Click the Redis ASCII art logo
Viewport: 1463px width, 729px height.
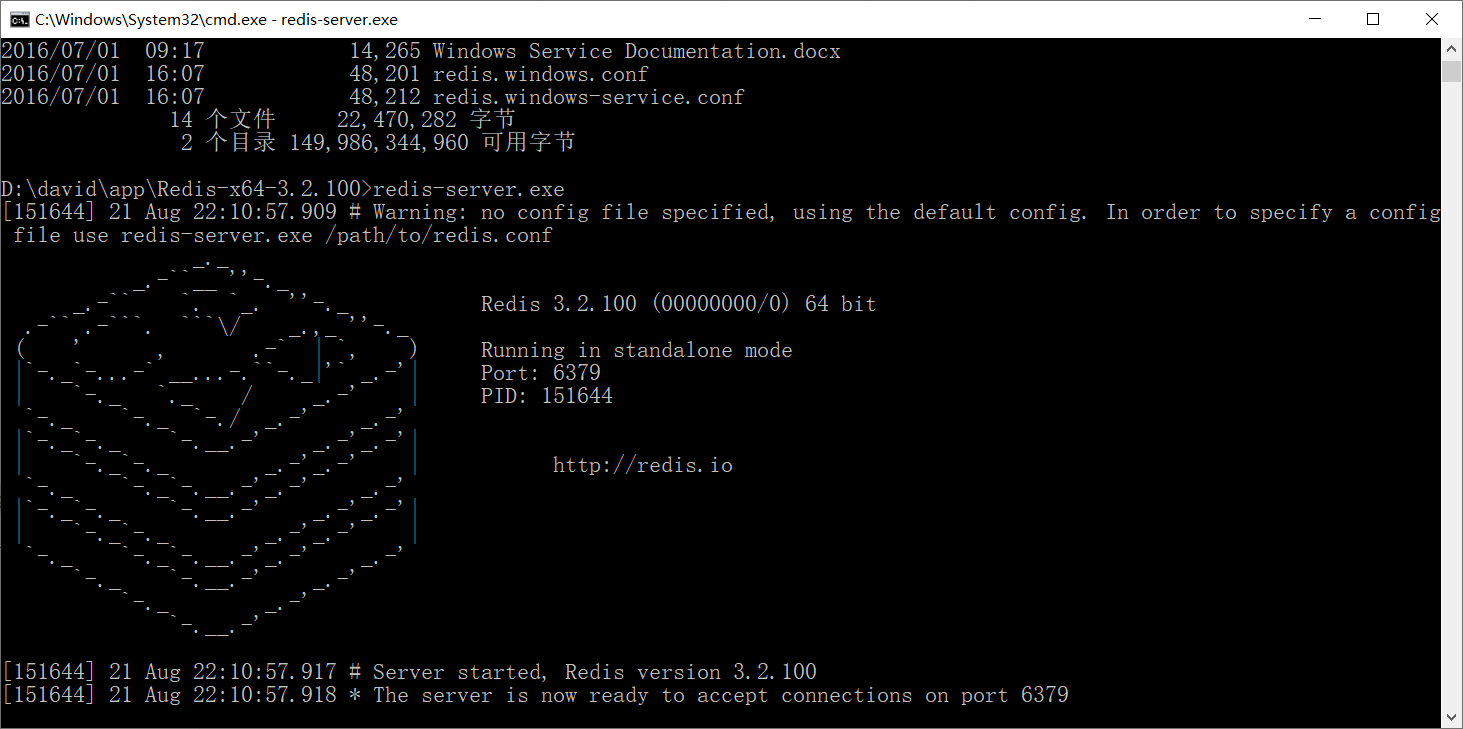click(216, 445)
